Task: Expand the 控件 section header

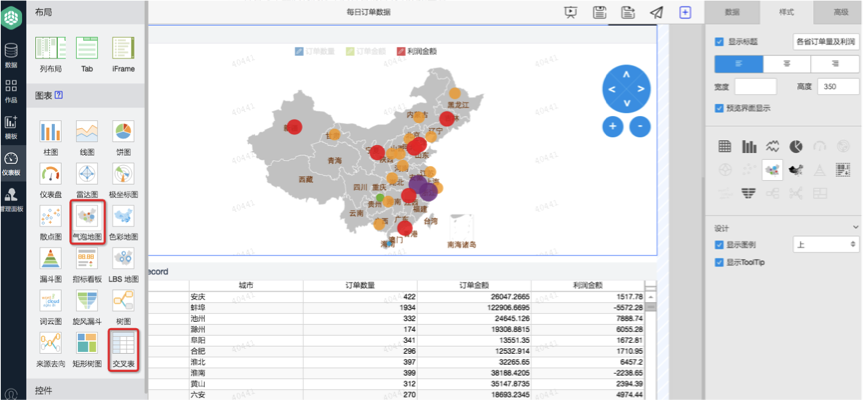Action: 86,391
